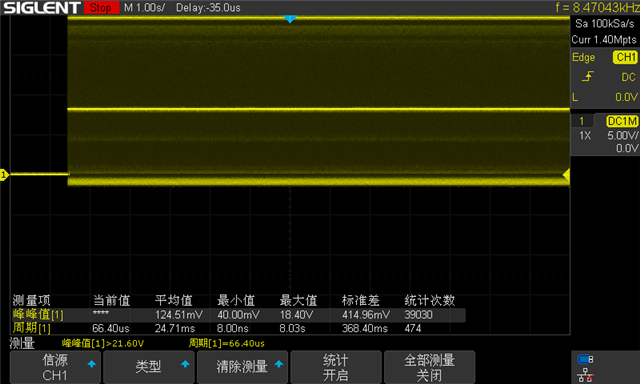This screenshot has width=640, height=384.
Task: Click the red Stop run-state indicator
Action: pos(101,7)
